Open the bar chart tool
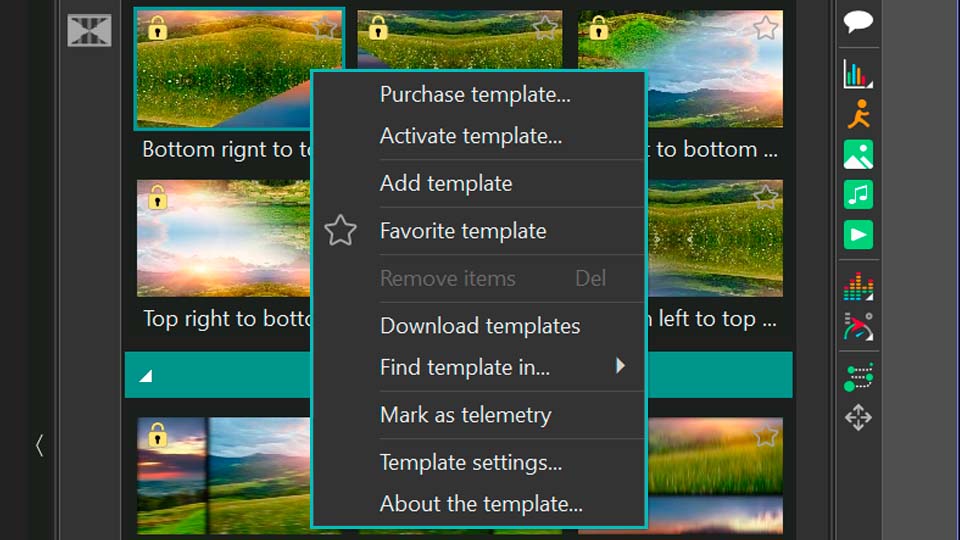This screenshot has height=540, width=960. [858, 74]
